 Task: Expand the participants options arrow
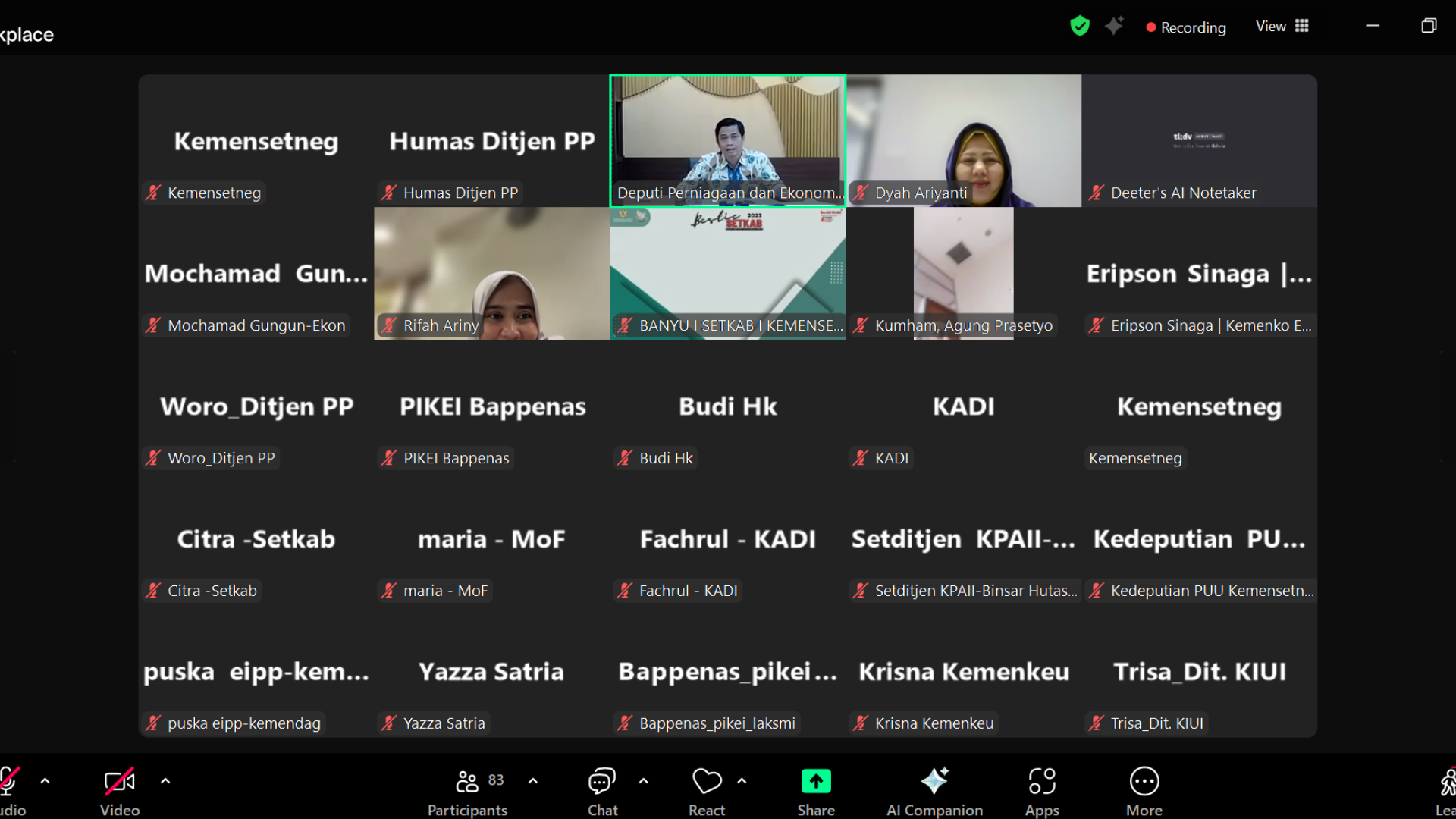(x=533, y=780)
